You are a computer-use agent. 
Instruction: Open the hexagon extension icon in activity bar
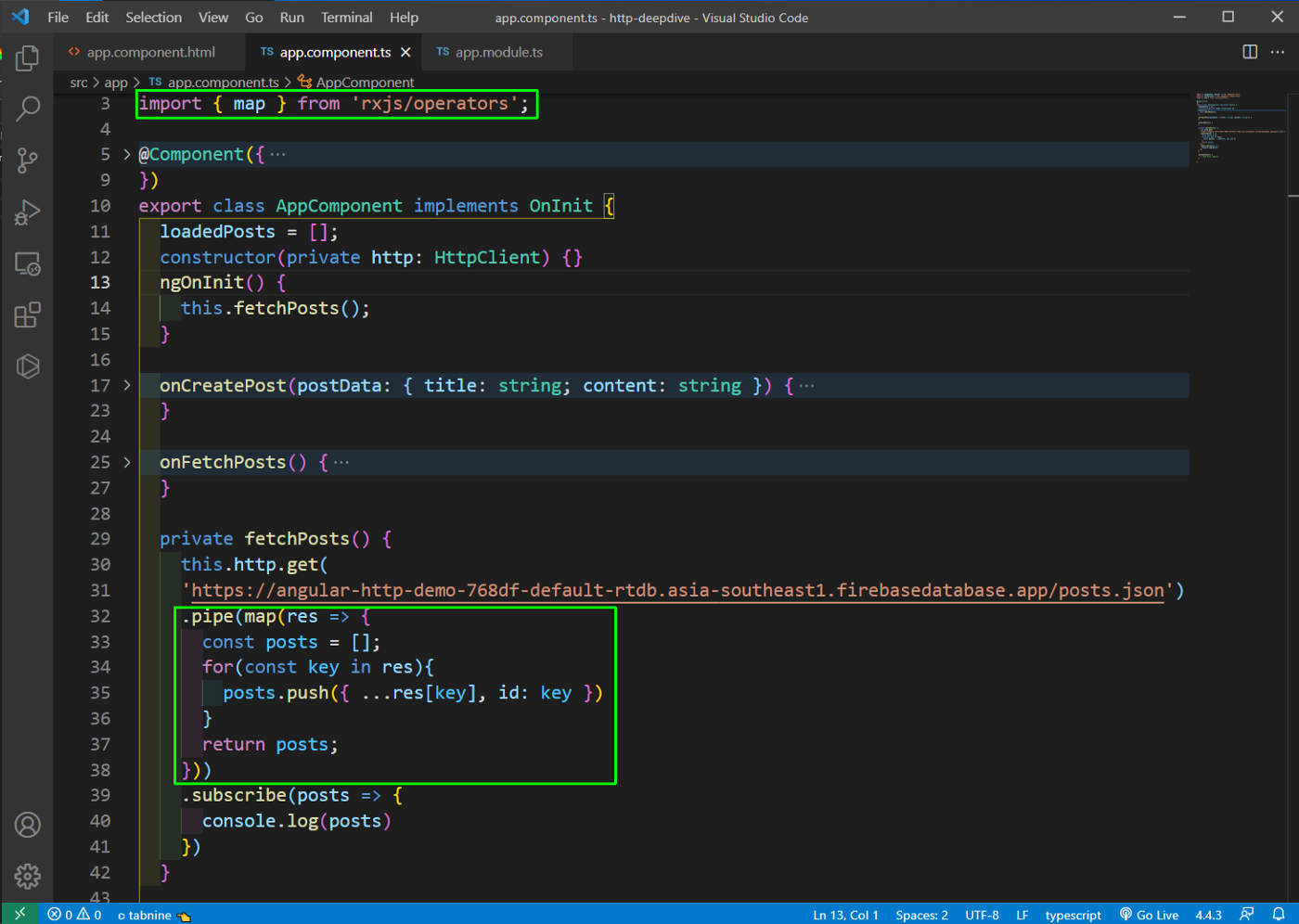(x=28, y=366)
